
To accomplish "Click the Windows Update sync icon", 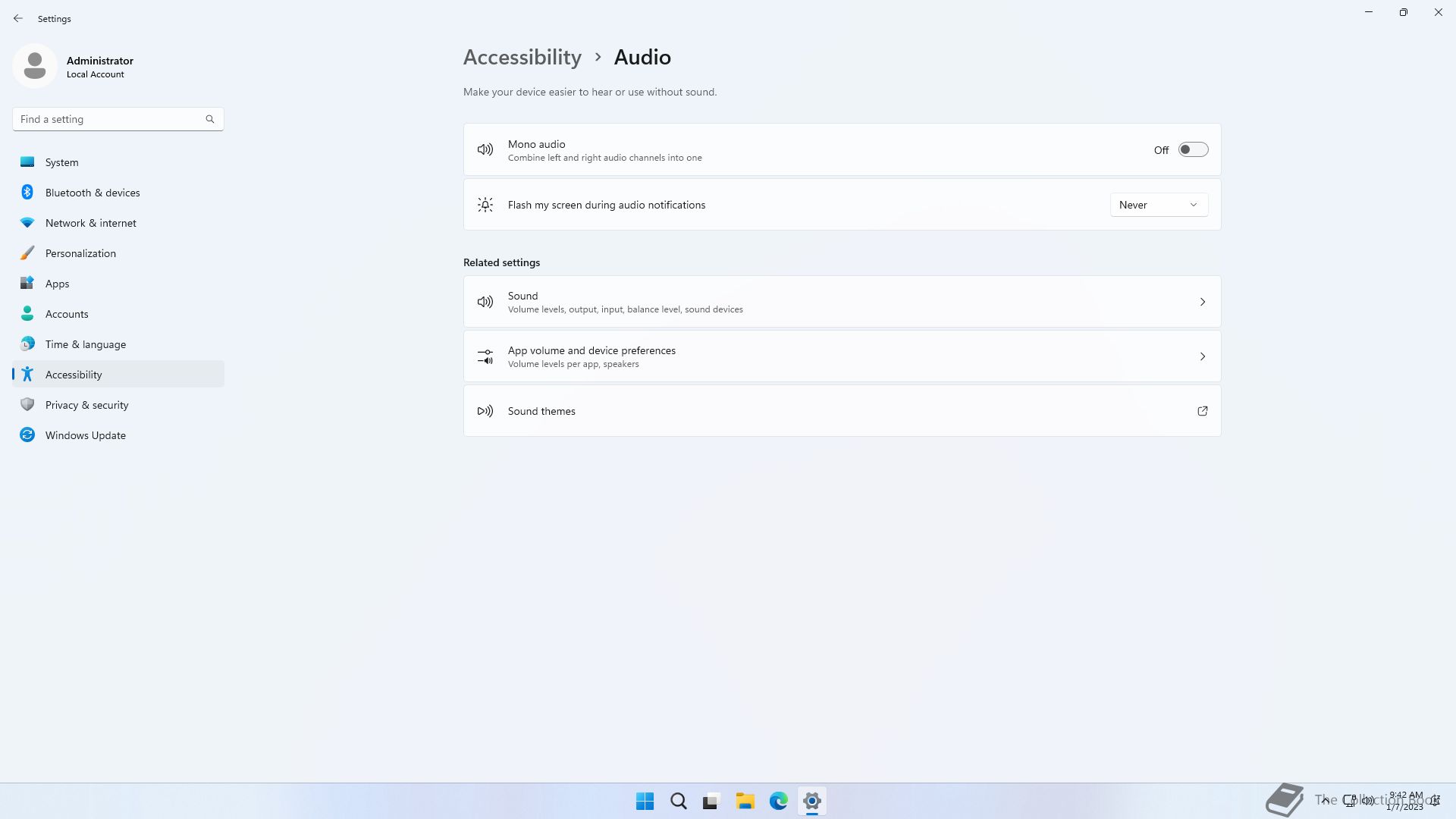I will tap(27, 435).
